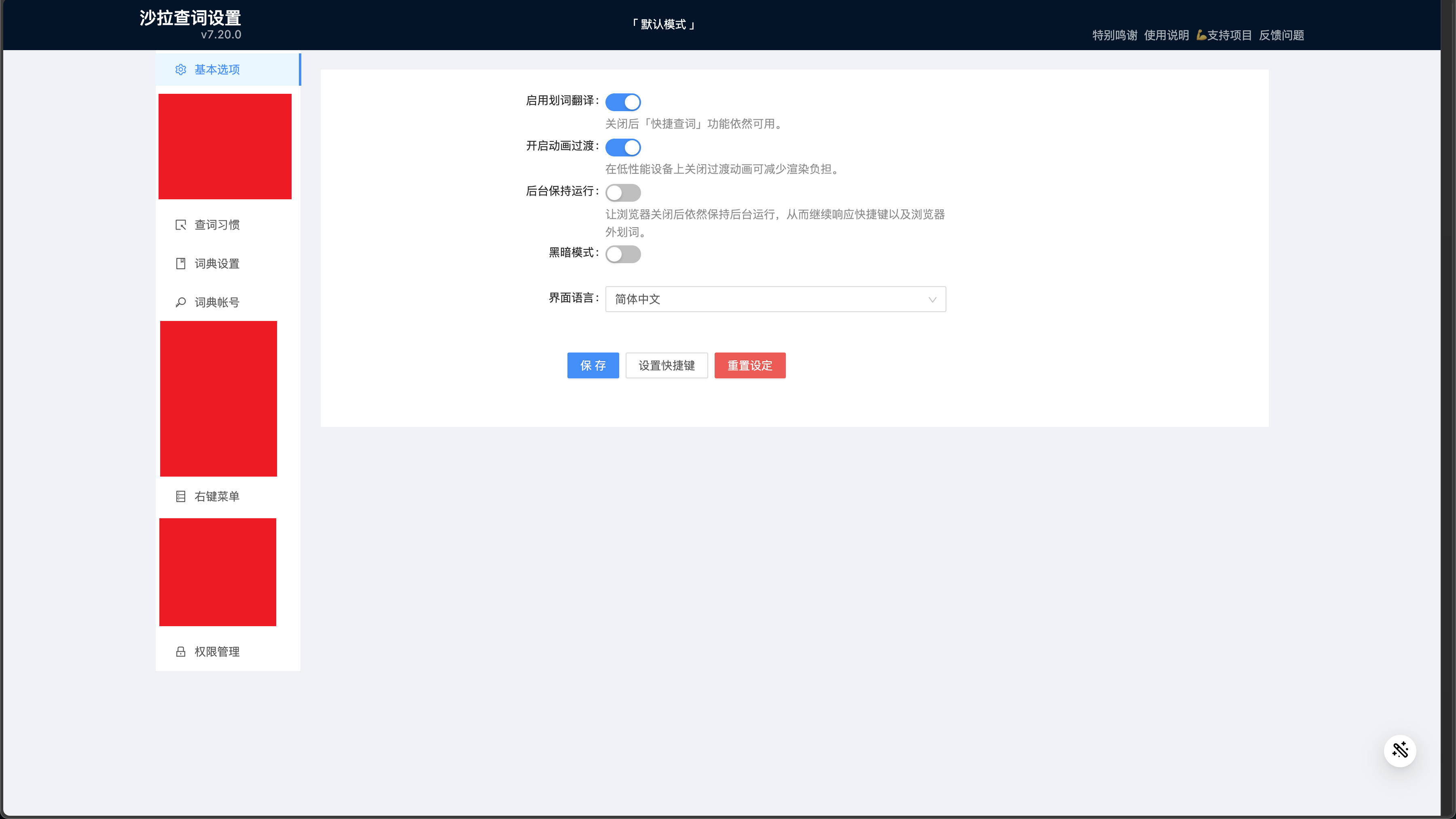The image size is (1456, 819).
Task: Click the list icon next to 右键菜单
Action: tap(180, 496)
